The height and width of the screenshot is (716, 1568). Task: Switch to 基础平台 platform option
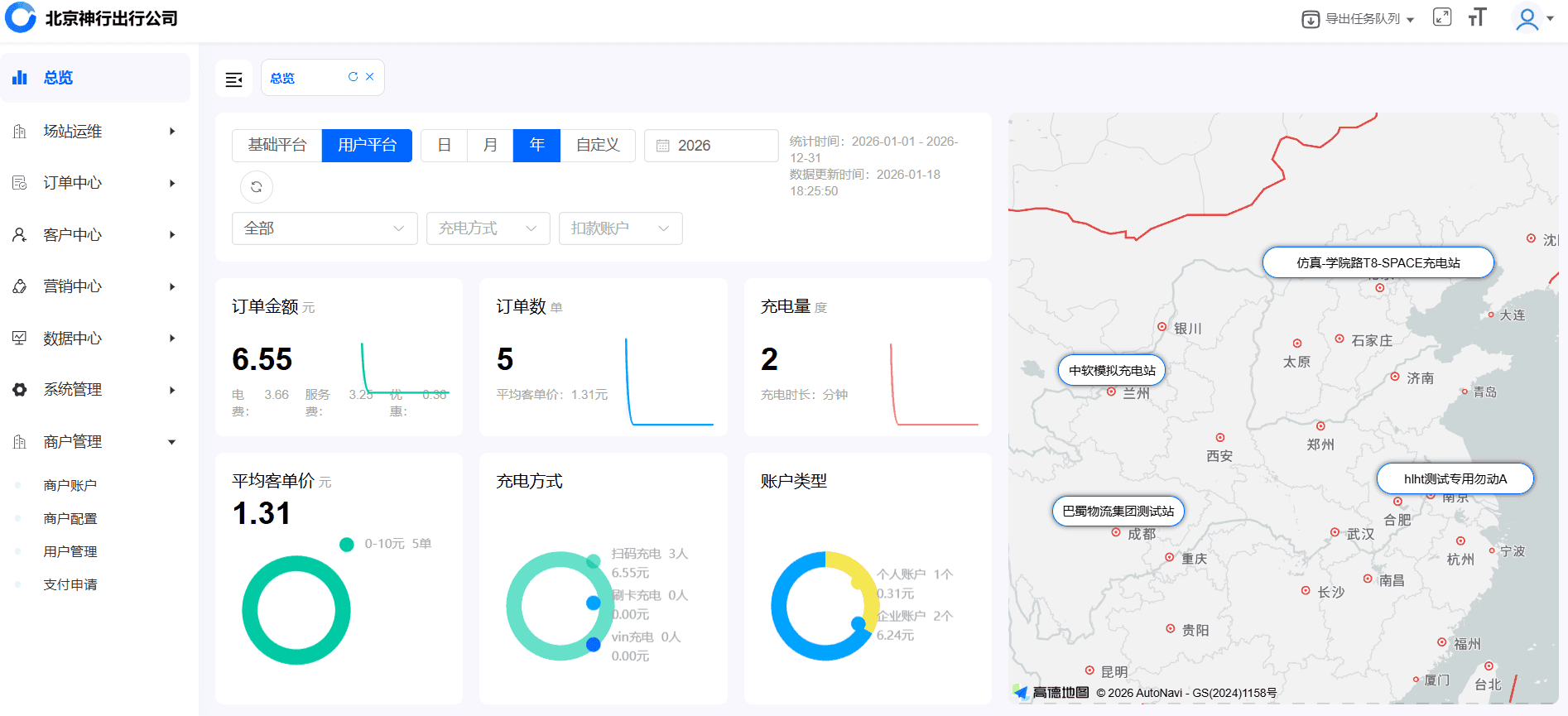click(x=277, y=146)
